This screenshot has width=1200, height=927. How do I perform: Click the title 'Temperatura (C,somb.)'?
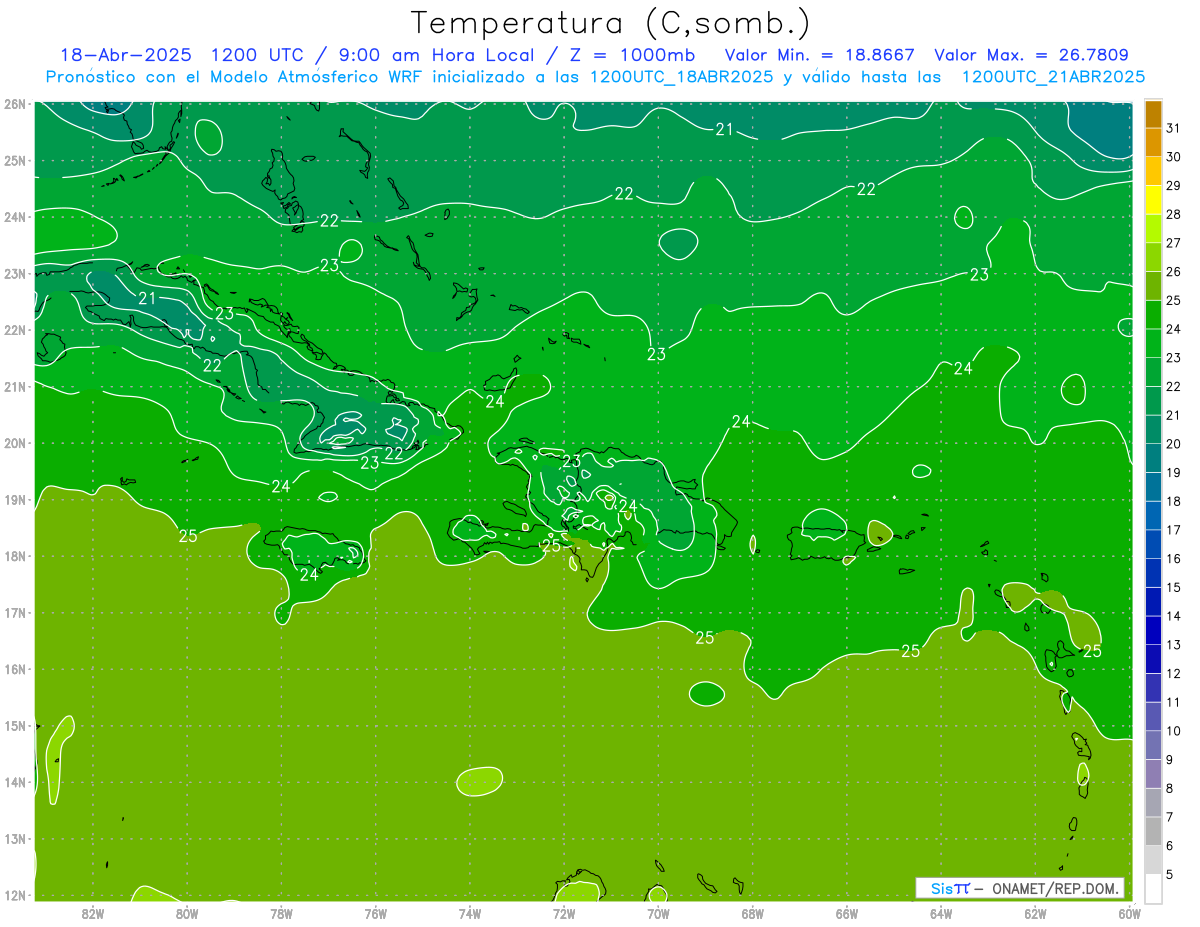pos(610,24)
